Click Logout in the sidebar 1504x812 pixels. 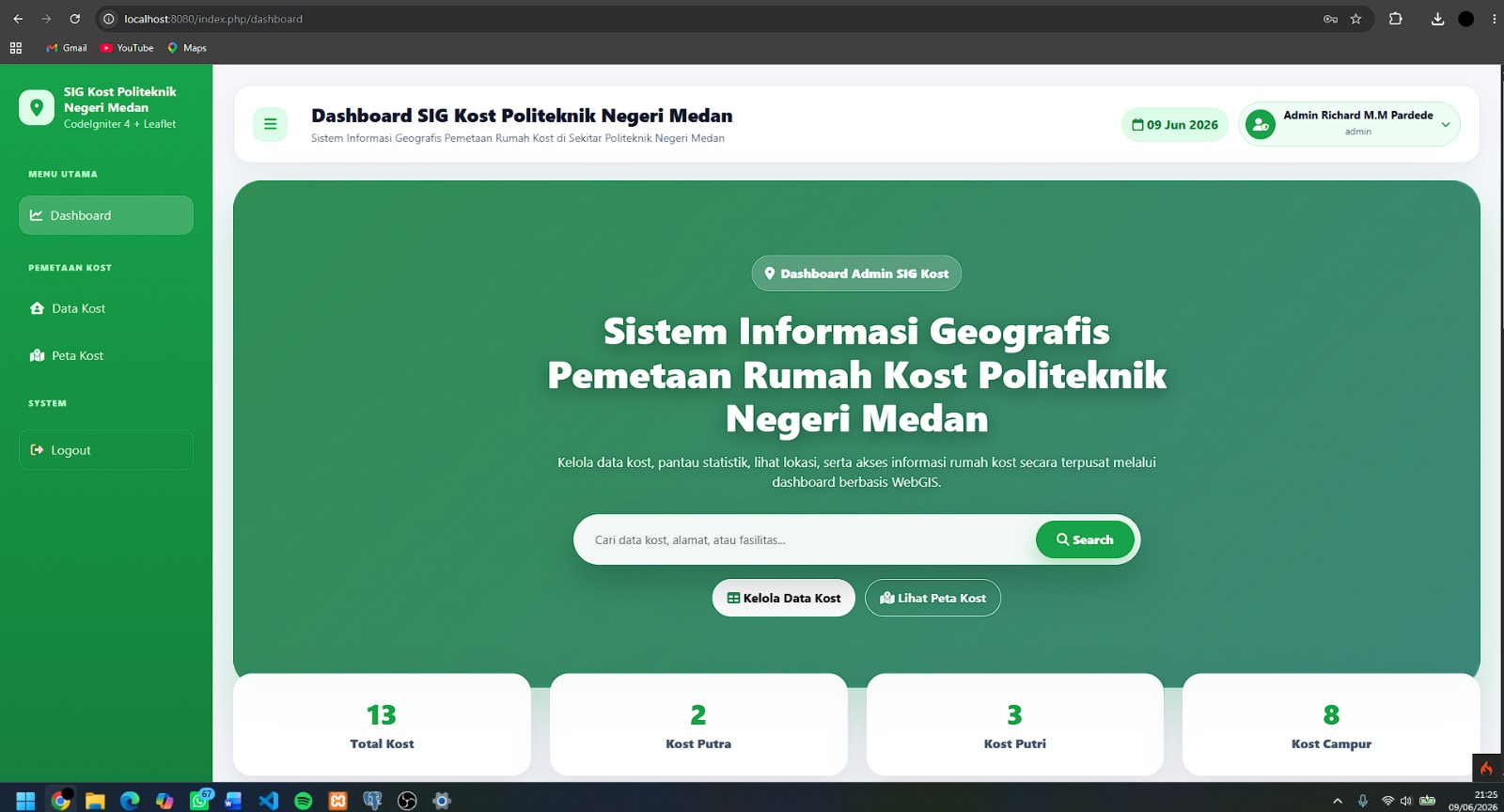pyautogui.click(x=106, y=450)
